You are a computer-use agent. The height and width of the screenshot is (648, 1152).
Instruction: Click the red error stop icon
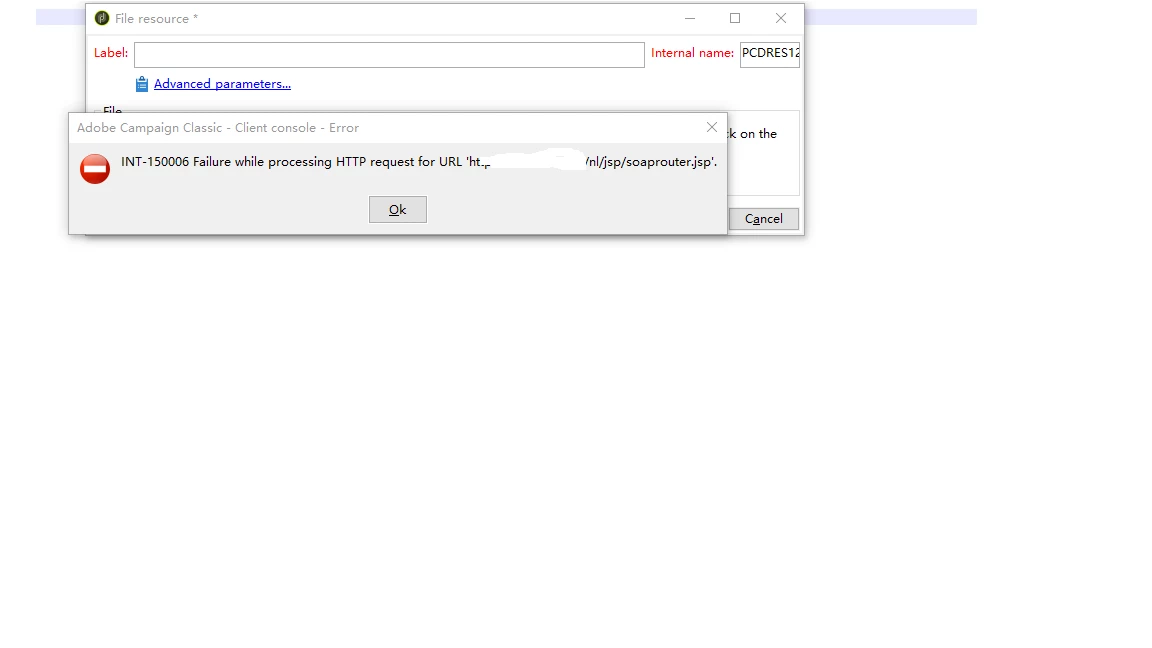click(95, 169)
